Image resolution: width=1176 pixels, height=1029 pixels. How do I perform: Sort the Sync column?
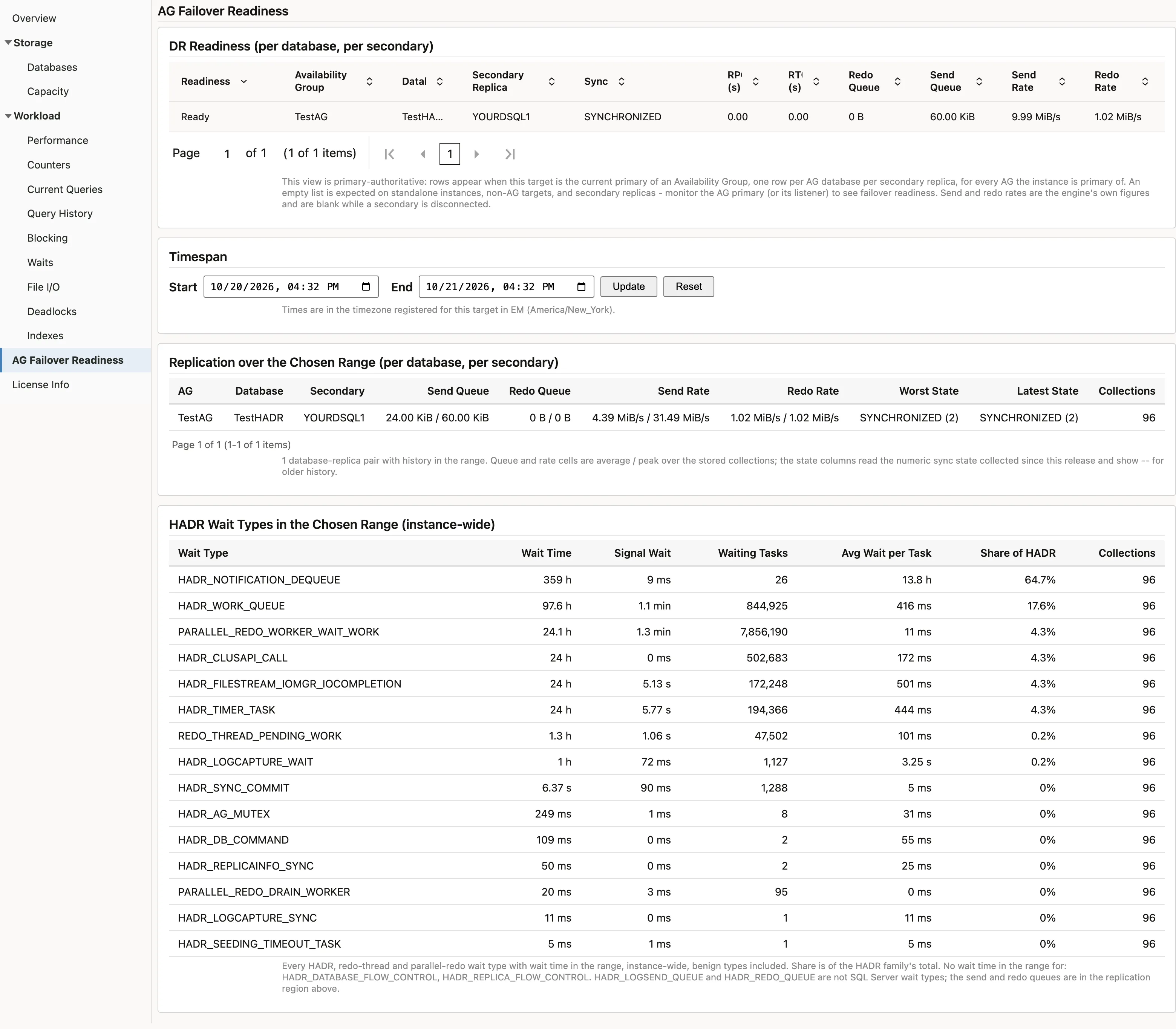pos(621,81)
